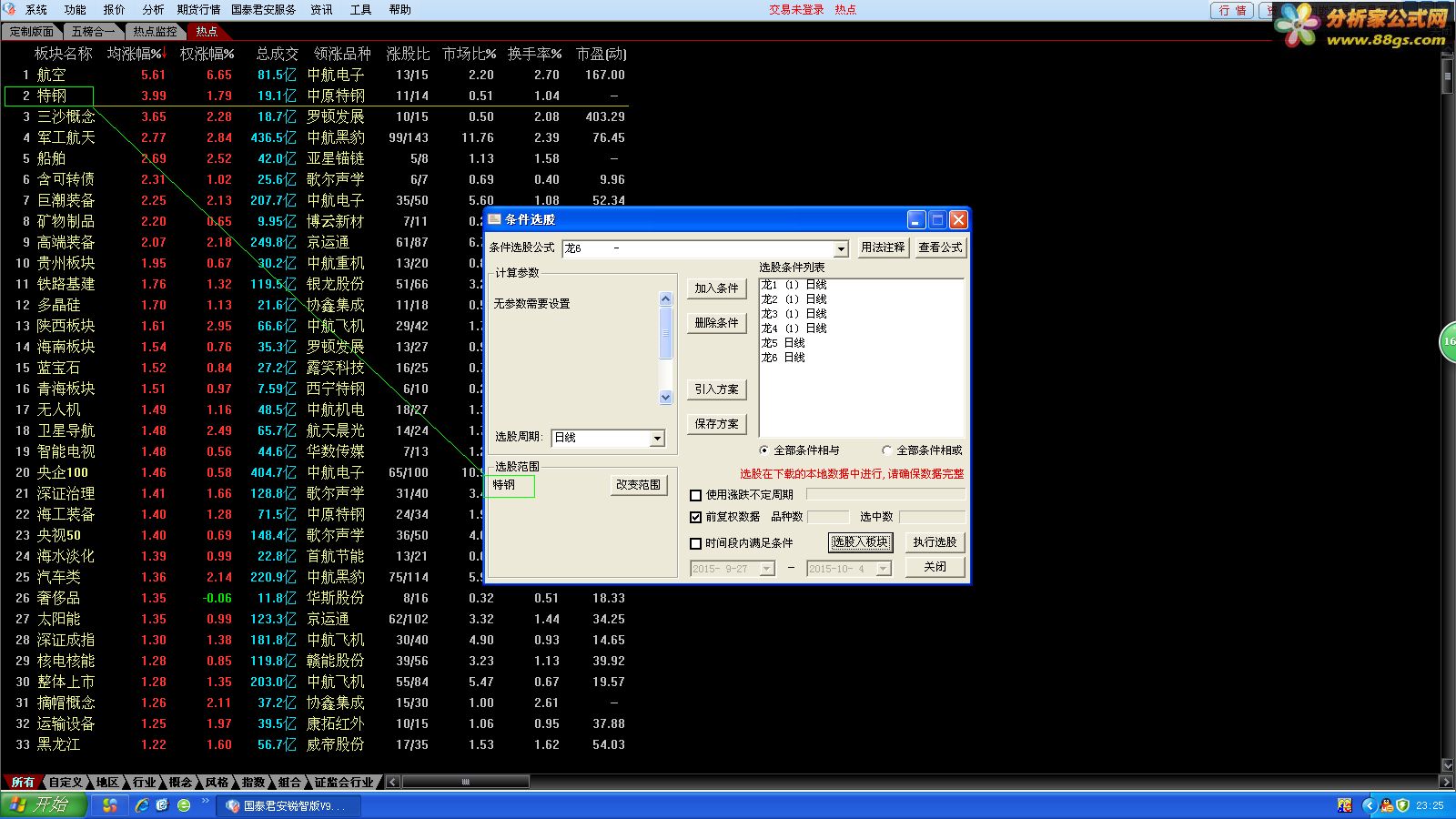
Task: Click 改变范围 button
Action: (638, 485)
